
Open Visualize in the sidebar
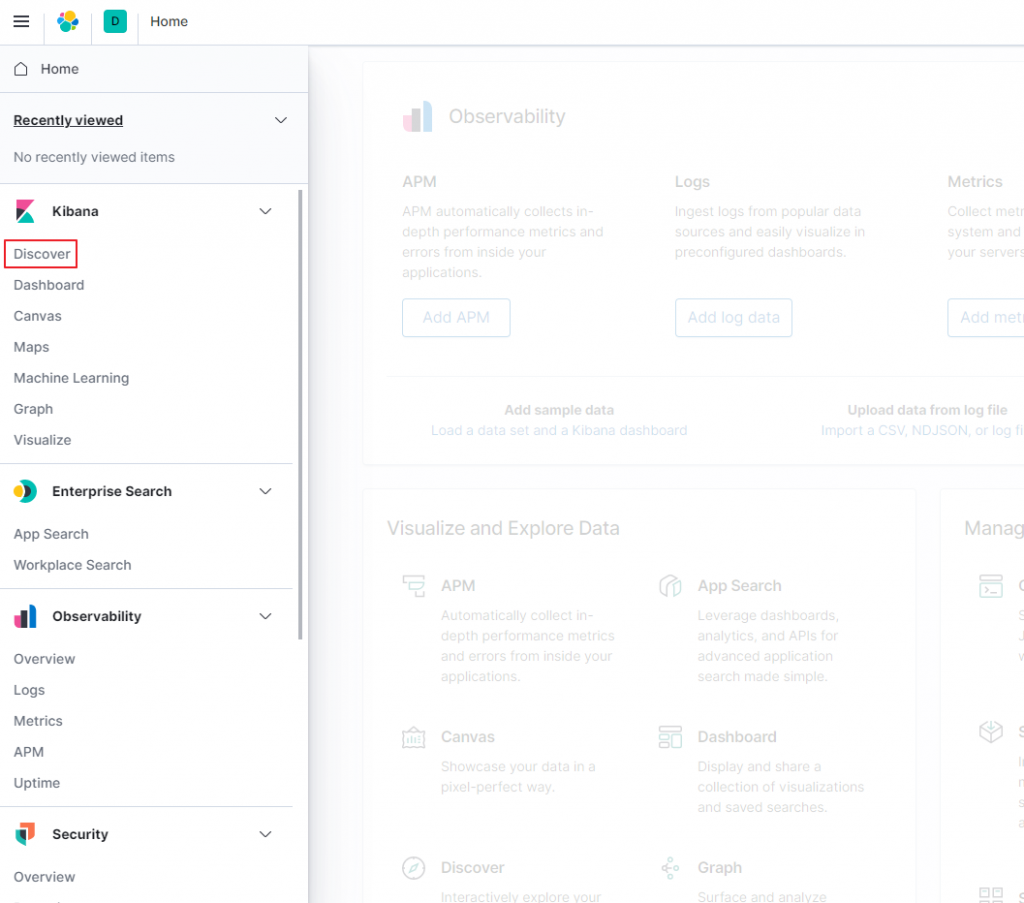[42, 440]
